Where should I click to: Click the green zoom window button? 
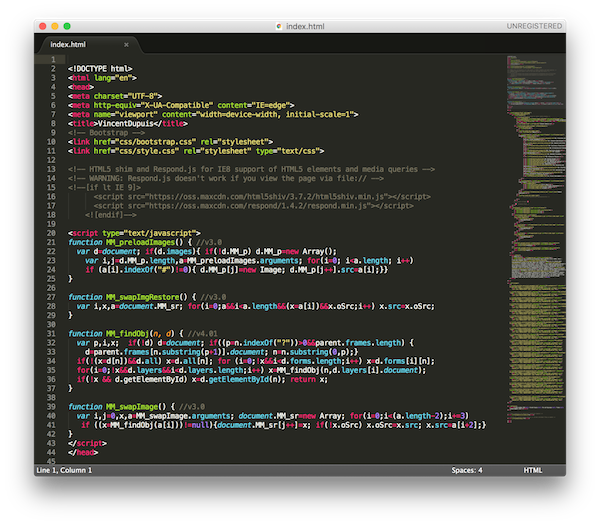tap(67, 26)
